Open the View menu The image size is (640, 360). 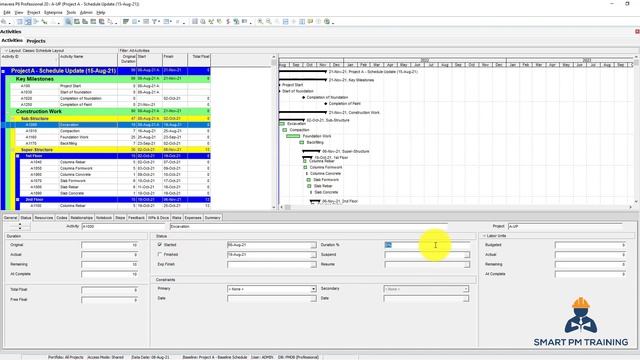pyautogui.click(x=19, y=13)
